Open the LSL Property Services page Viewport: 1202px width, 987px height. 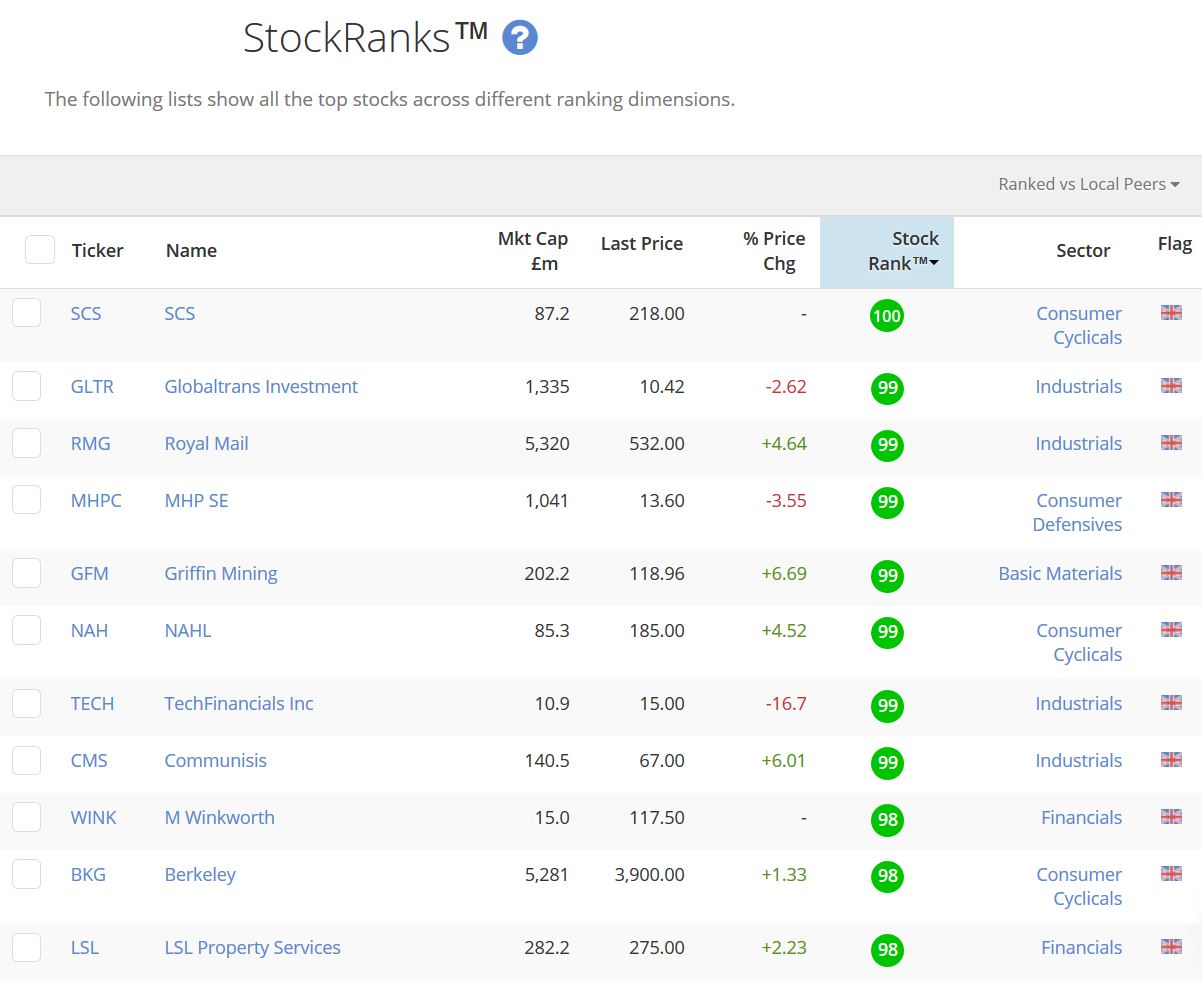click(x=252, y=947)
